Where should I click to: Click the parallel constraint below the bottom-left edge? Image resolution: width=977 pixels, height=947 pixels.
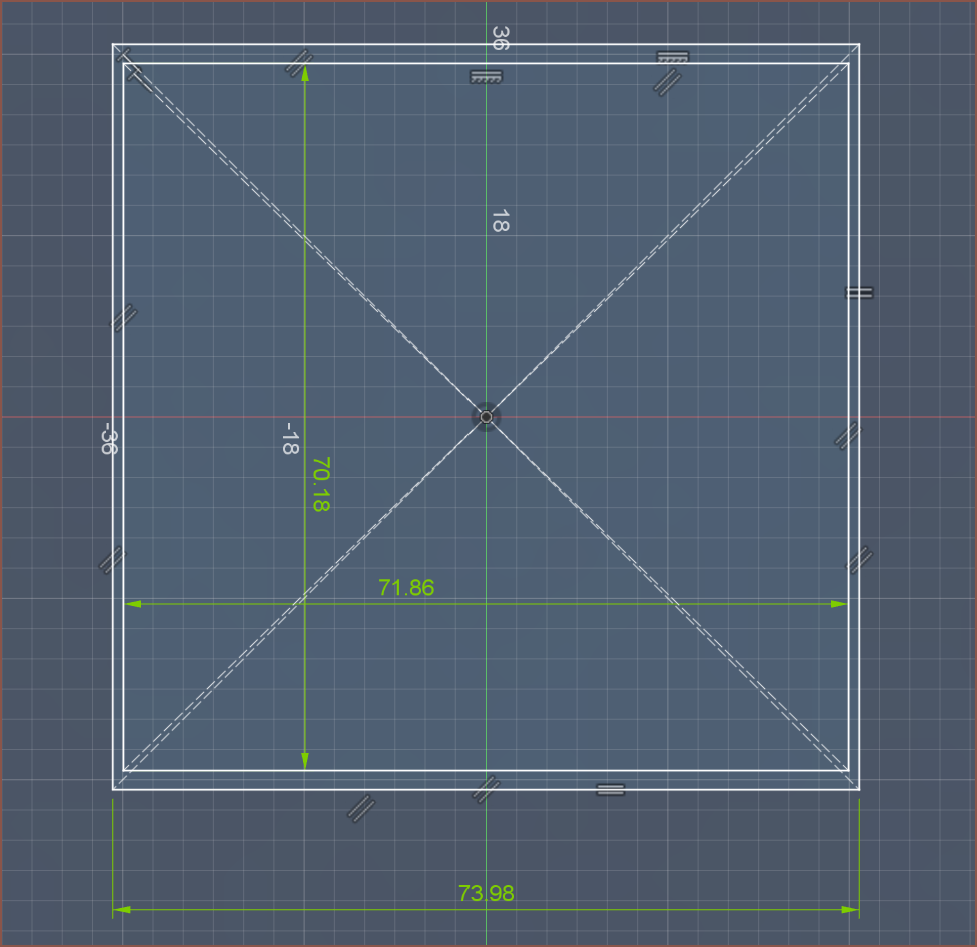point(360,808)
